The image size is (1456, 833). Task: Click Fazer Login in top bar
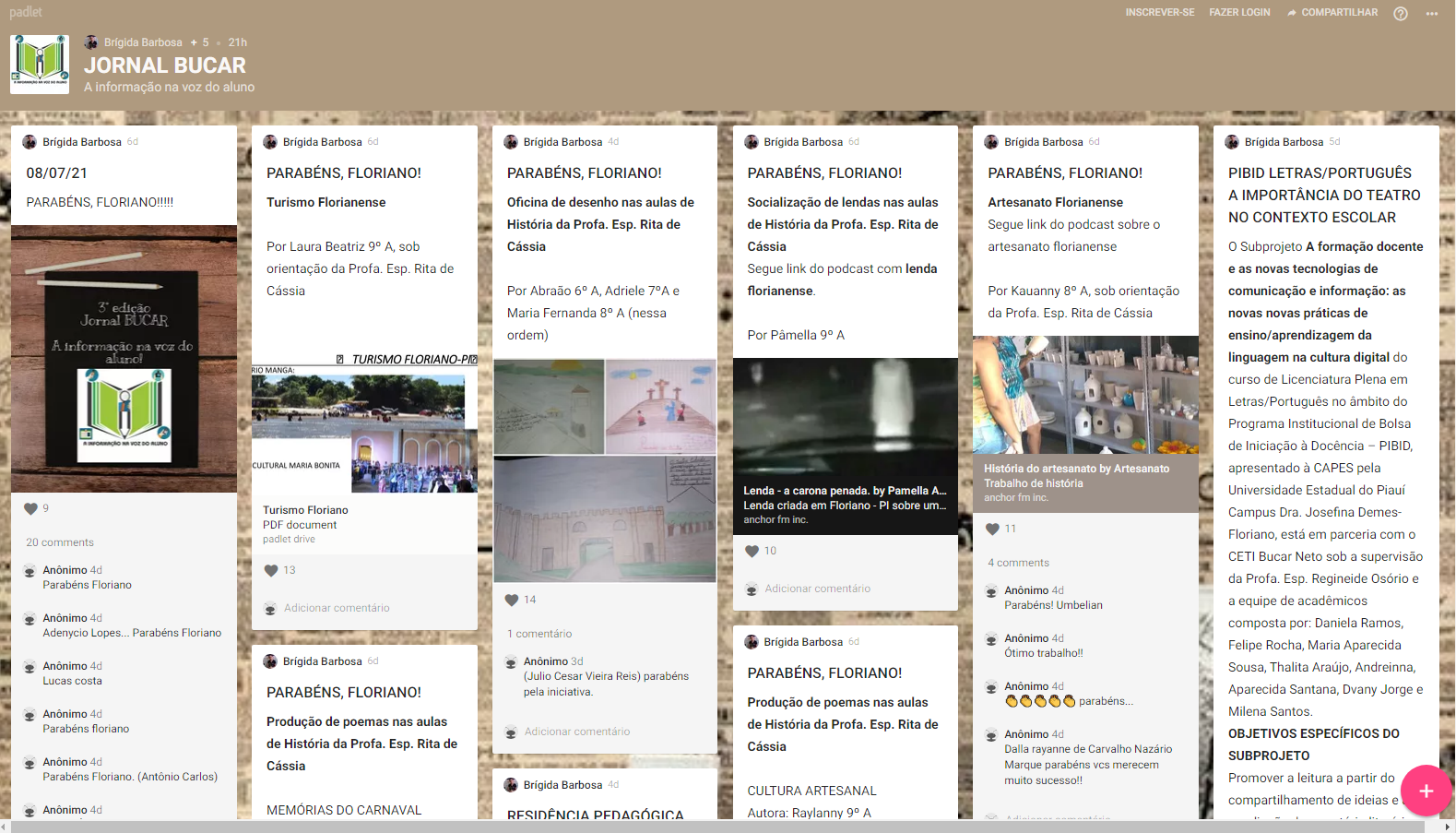[x=1239, y=13]
